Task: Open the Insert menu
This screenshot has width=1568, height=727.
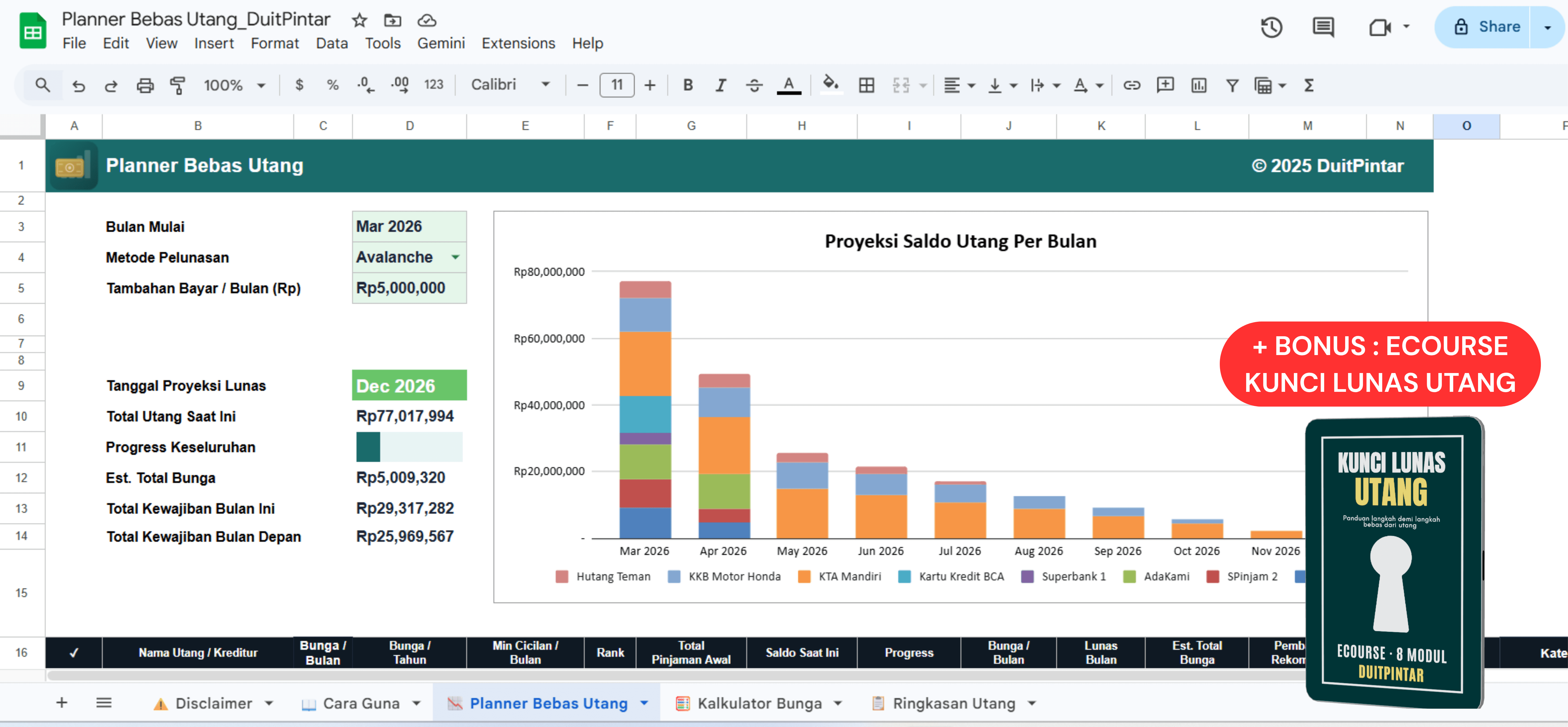Action: point(214,43)
